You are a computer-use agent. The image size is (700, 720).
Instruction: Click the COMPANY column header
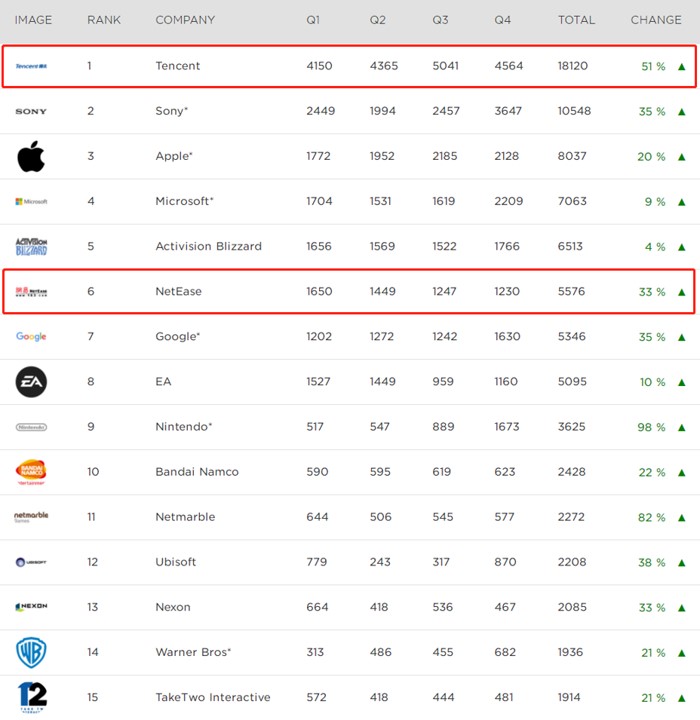[x=185, y=20]
